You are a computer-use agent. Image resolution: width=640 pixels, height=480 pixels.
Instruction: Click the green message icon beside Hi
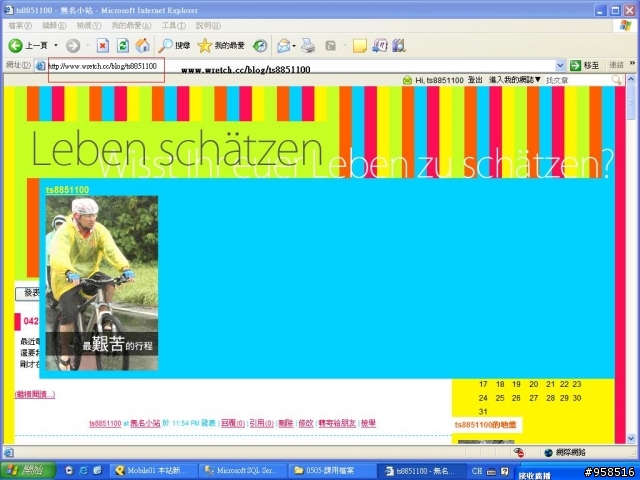[407, 80]
